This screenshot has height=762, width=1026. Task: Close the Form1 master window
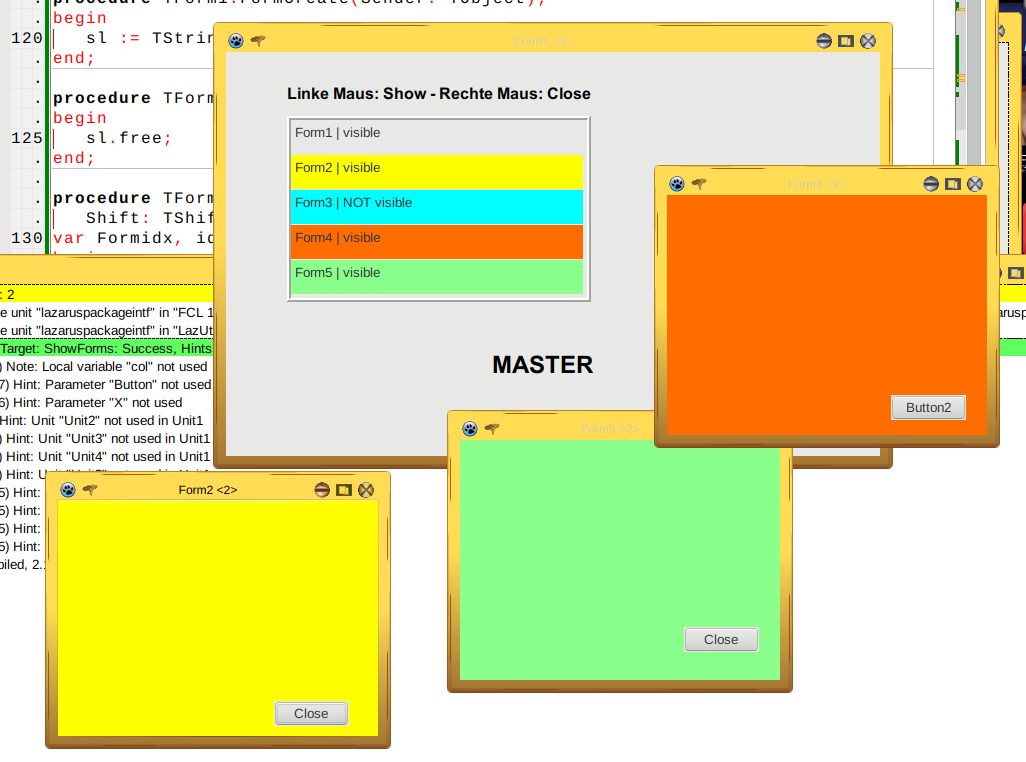point(868,41)
